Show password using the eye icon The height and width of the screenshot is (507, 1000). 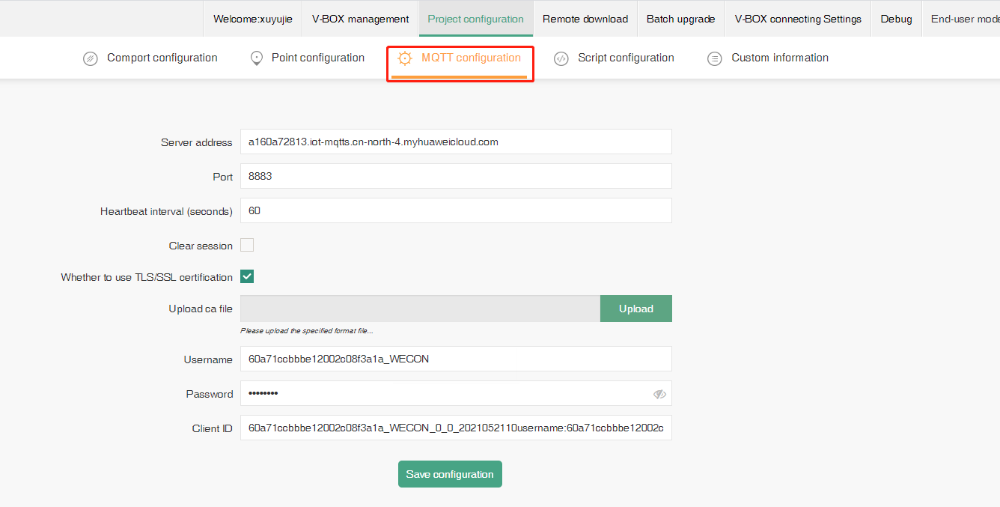[x=659, y=394]
